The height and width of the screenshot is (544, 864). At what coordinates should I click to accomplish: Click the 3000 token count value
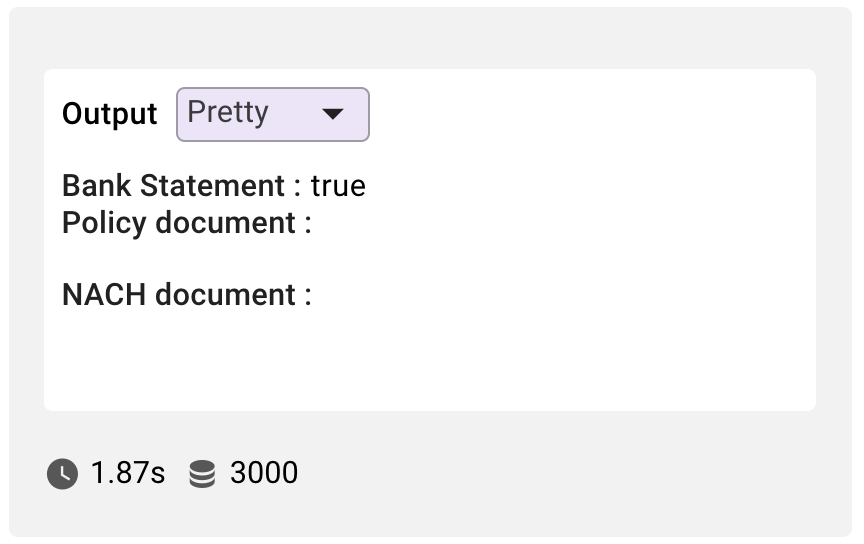(264, 473)
